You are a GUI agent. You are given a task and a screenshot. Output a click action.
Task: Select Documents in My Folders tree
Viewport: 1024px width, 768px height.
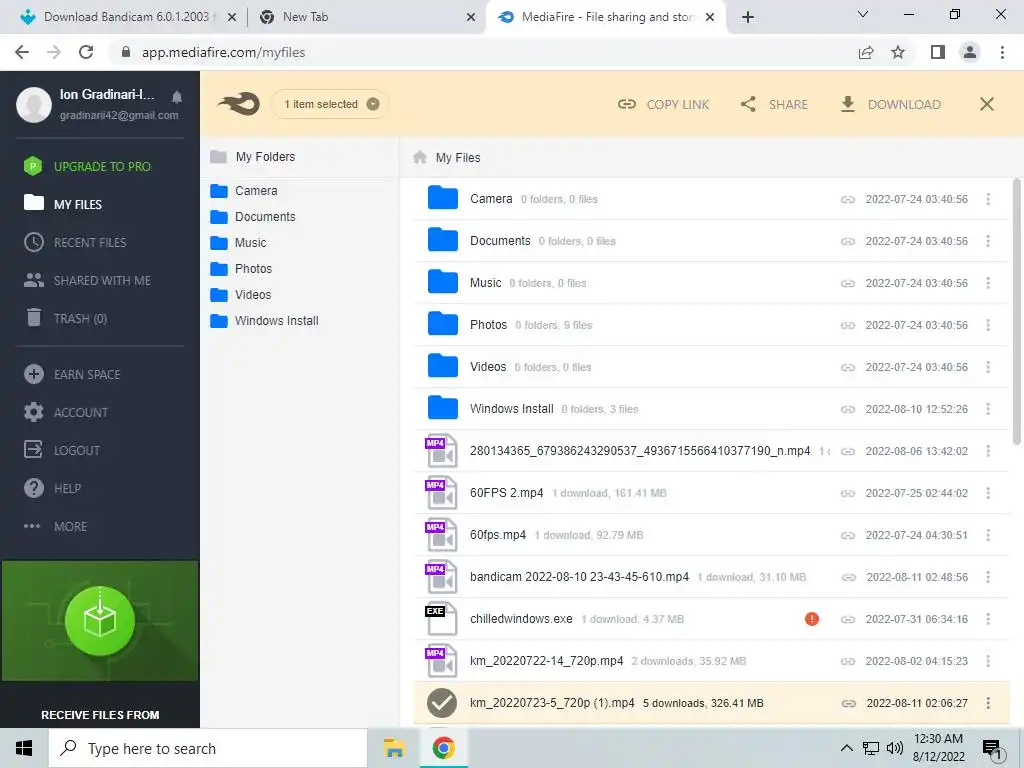[x=253, y=217]
